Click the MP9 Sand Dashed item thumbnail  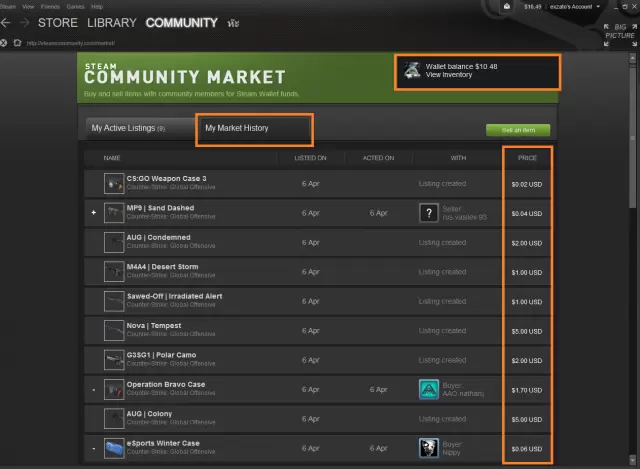pos(114,213)
